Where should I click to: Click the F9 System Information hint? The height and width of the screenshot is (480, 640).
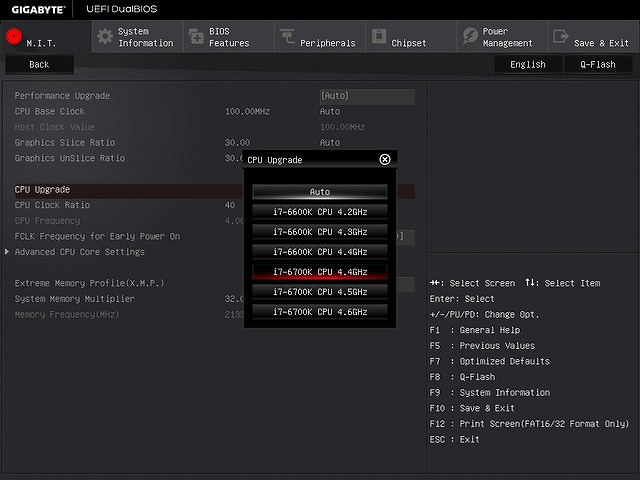[x=490, y=393]
